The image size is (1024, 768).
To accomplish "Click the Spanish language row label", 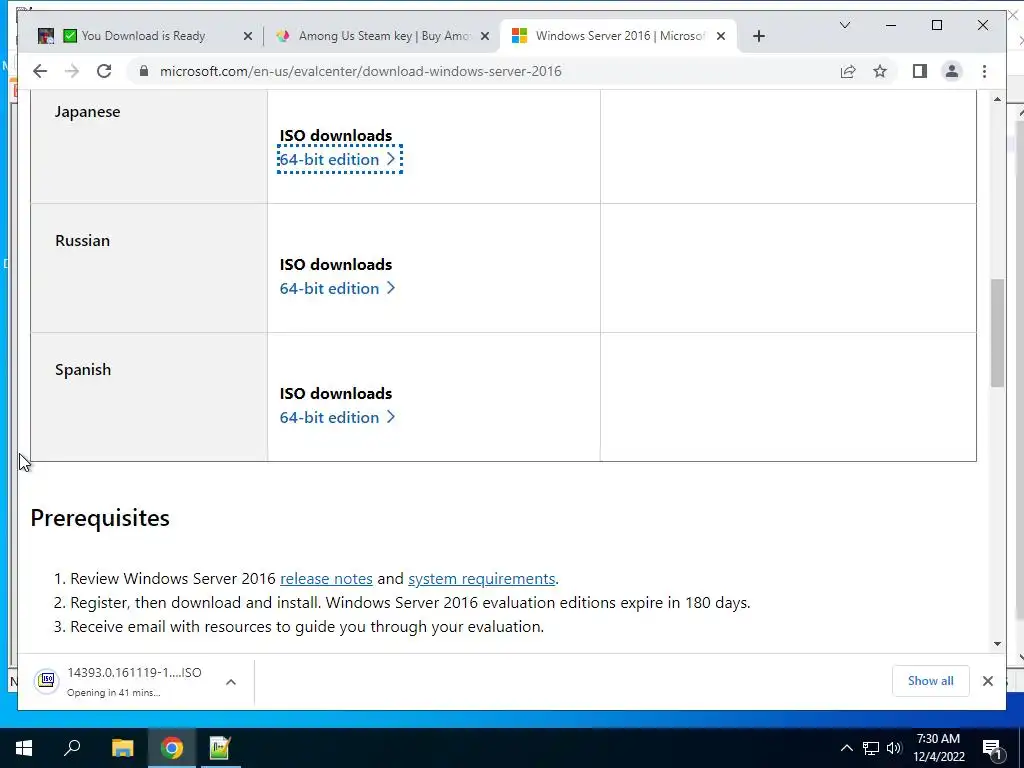I will pyautogui.click(x=83, y=370).
